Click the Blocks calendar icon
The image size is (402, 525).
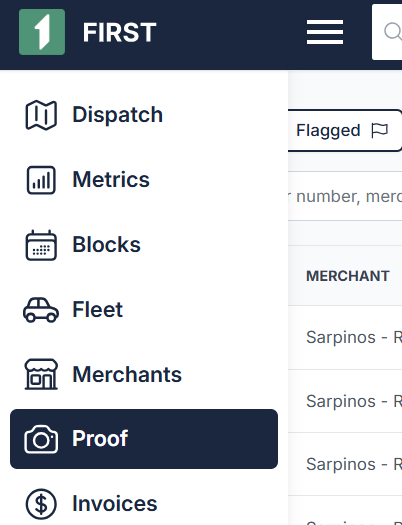41,245
